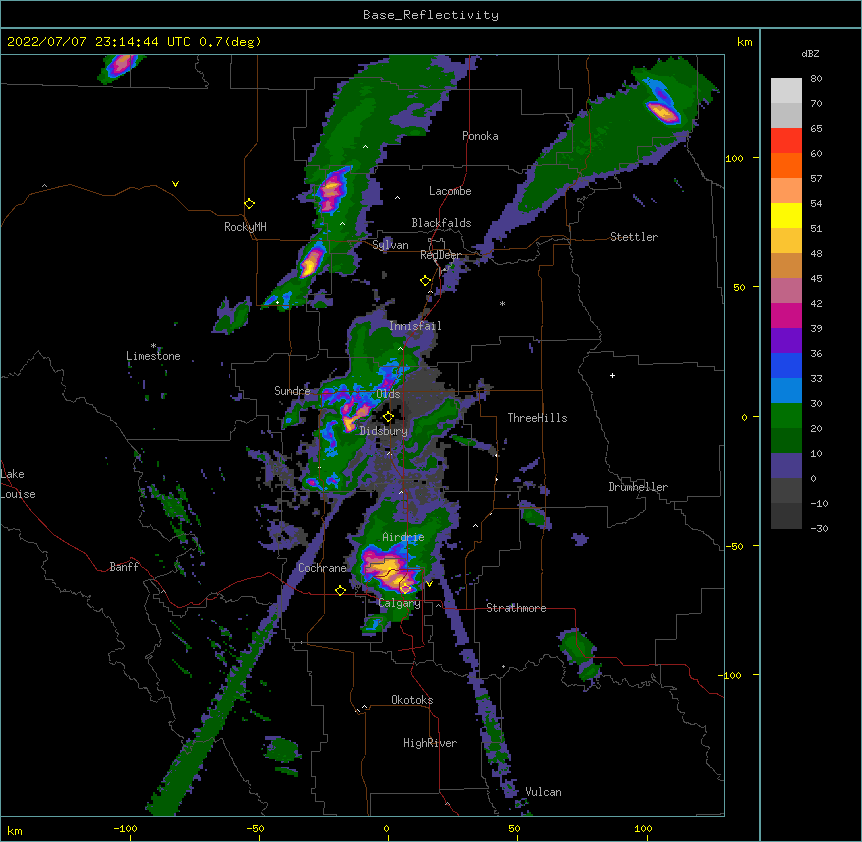This screenshot has height=842, width=862.
Task: Select the bright yellow 51–54 dBZ legend swatch
Action: [x=786, y=216]
